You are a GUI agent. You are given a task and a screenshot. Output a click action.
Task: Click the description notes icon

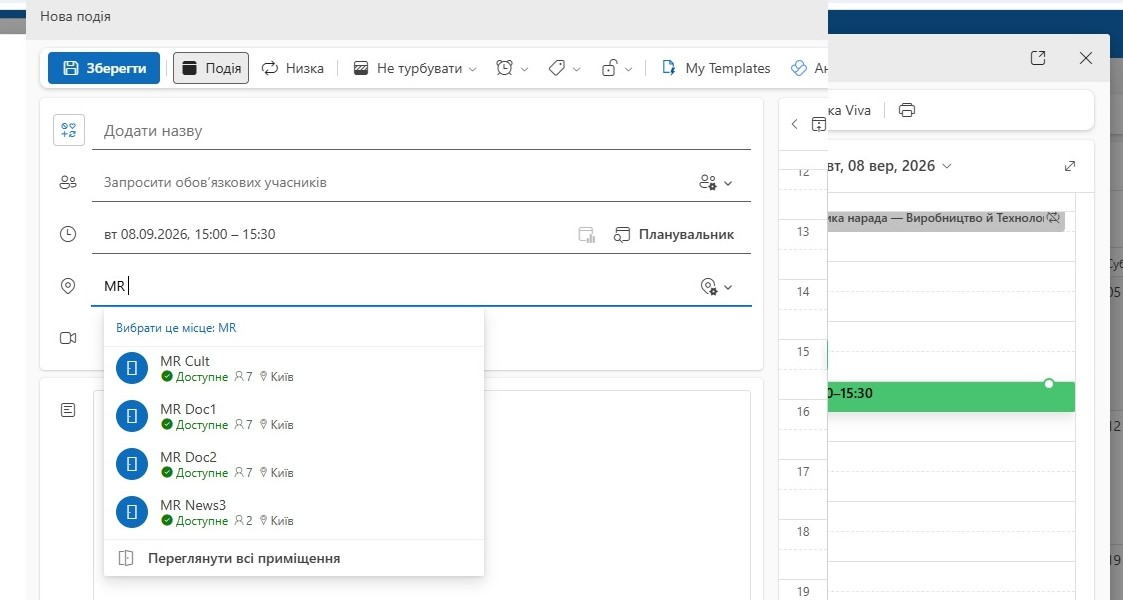tap(68, 410)
